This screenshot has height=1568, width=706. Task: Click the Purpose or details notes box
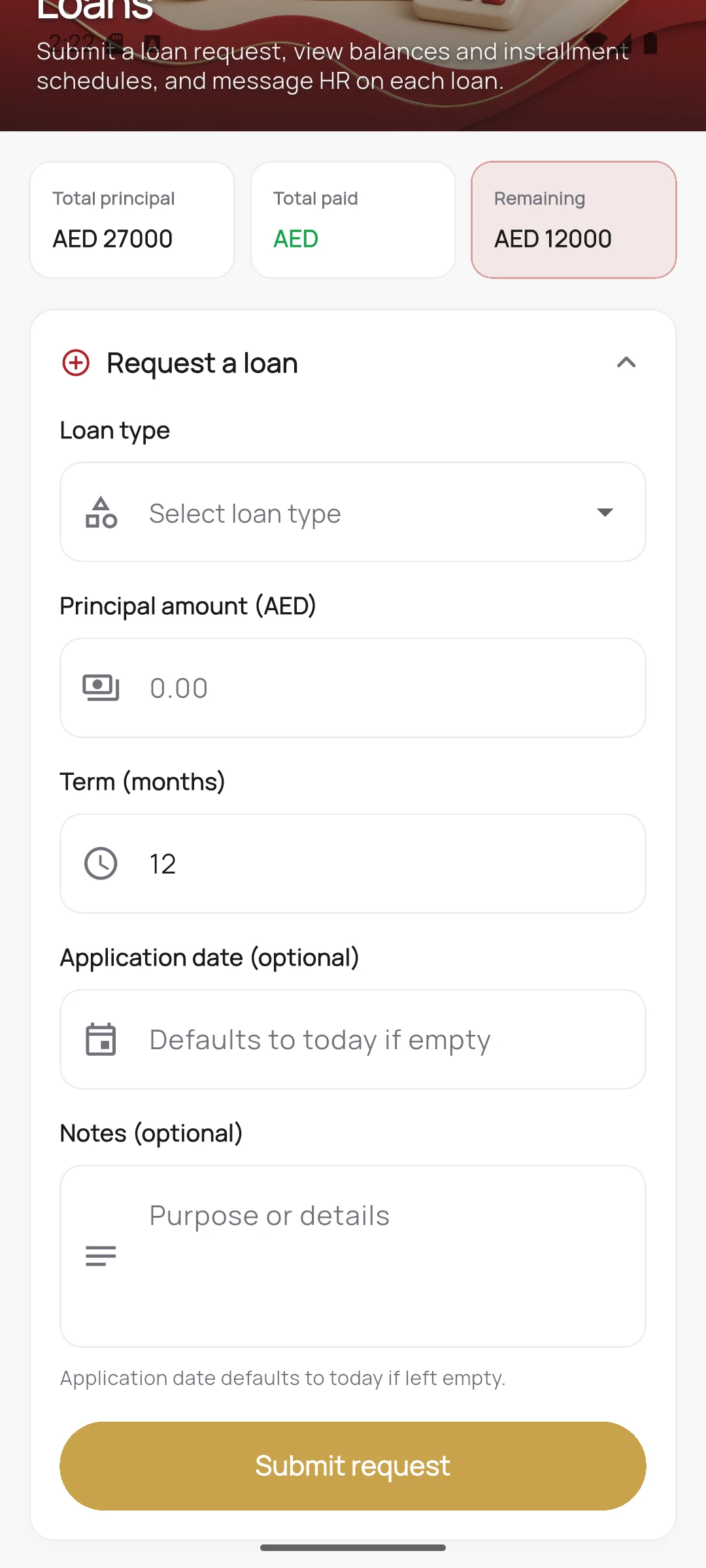[x=353, y=1256]
